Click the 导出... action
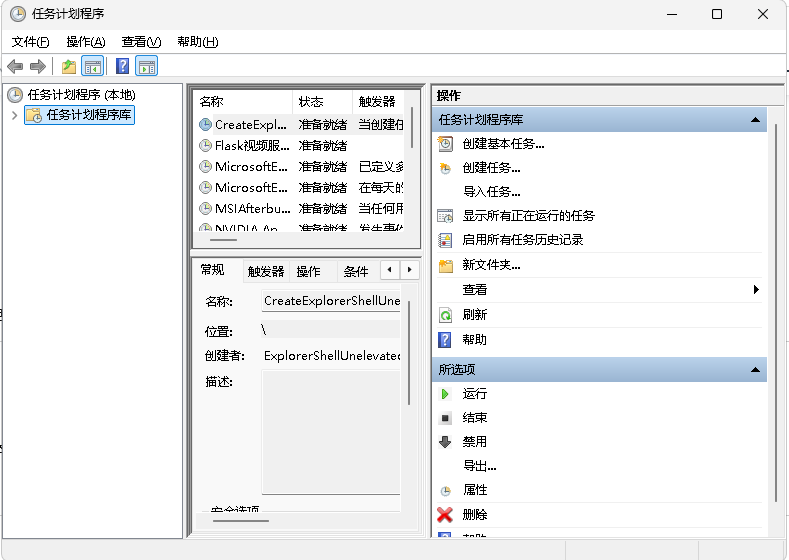Screen dimensions: 789x560 coord(479,466)
